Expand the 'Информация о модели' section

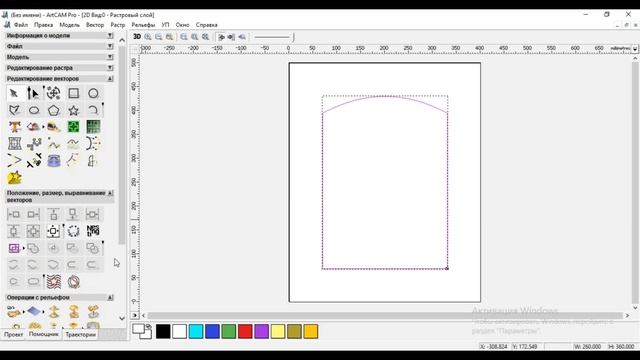pyautogui.click(x=110, y=36)
